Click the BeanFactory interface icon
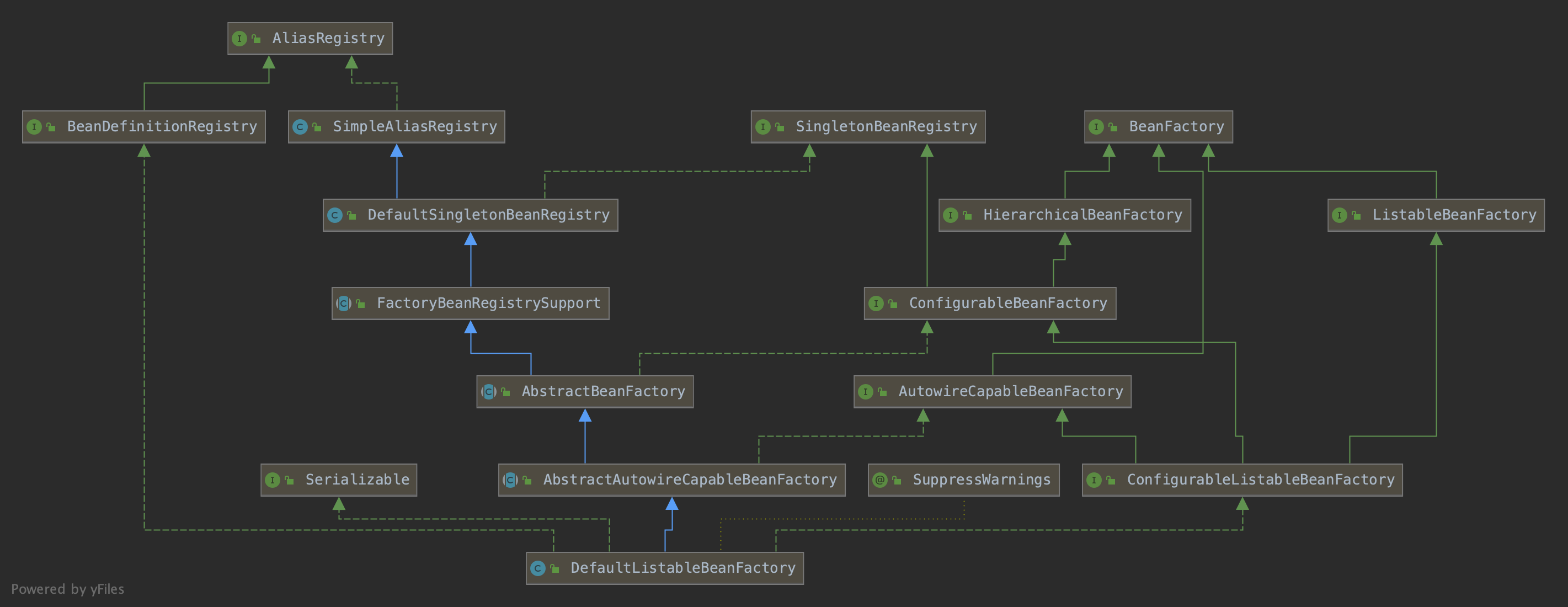Image resolution: width=1568 pixels, height=607 pixels. click(x=1096, y=127)
